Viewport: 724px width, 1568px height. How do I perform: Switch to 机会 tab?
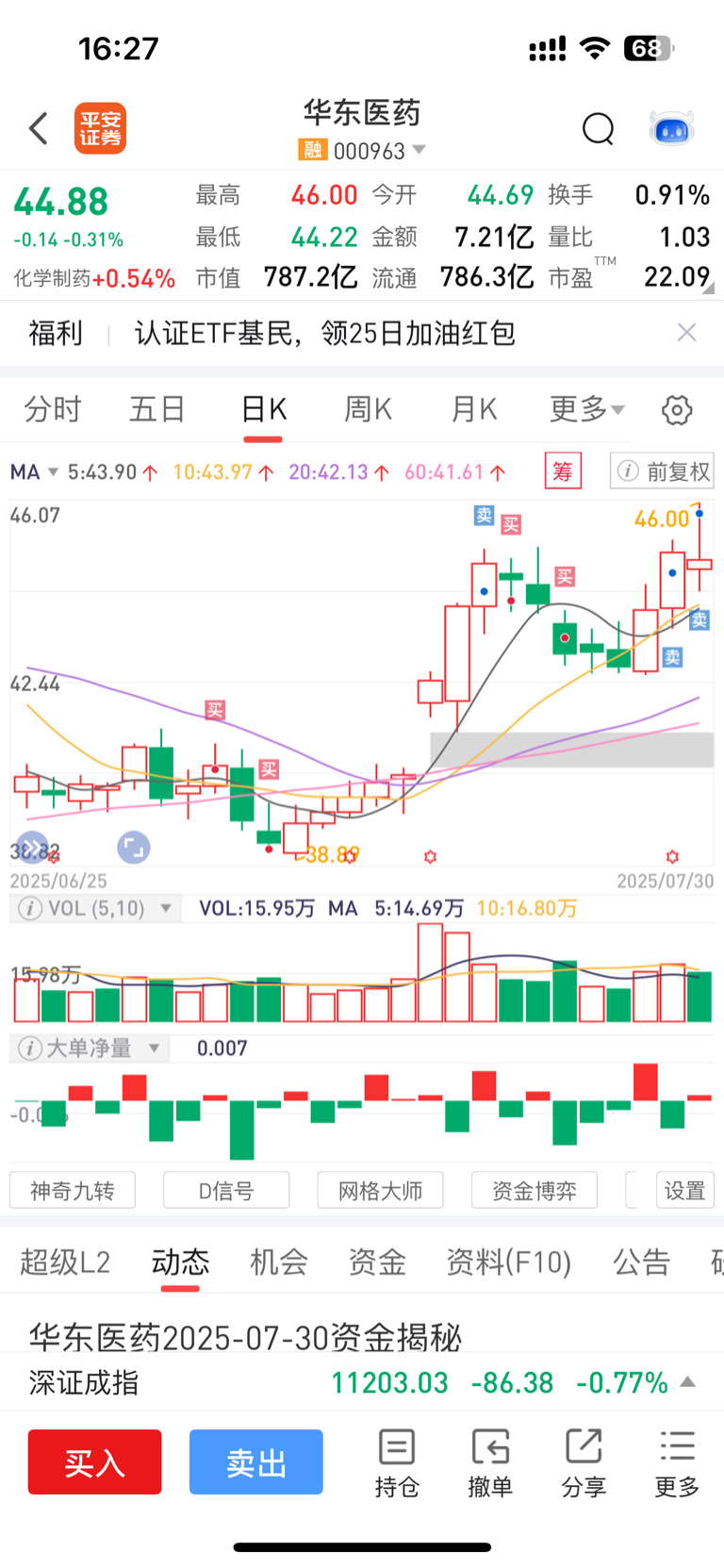[x=279, y=1262]
